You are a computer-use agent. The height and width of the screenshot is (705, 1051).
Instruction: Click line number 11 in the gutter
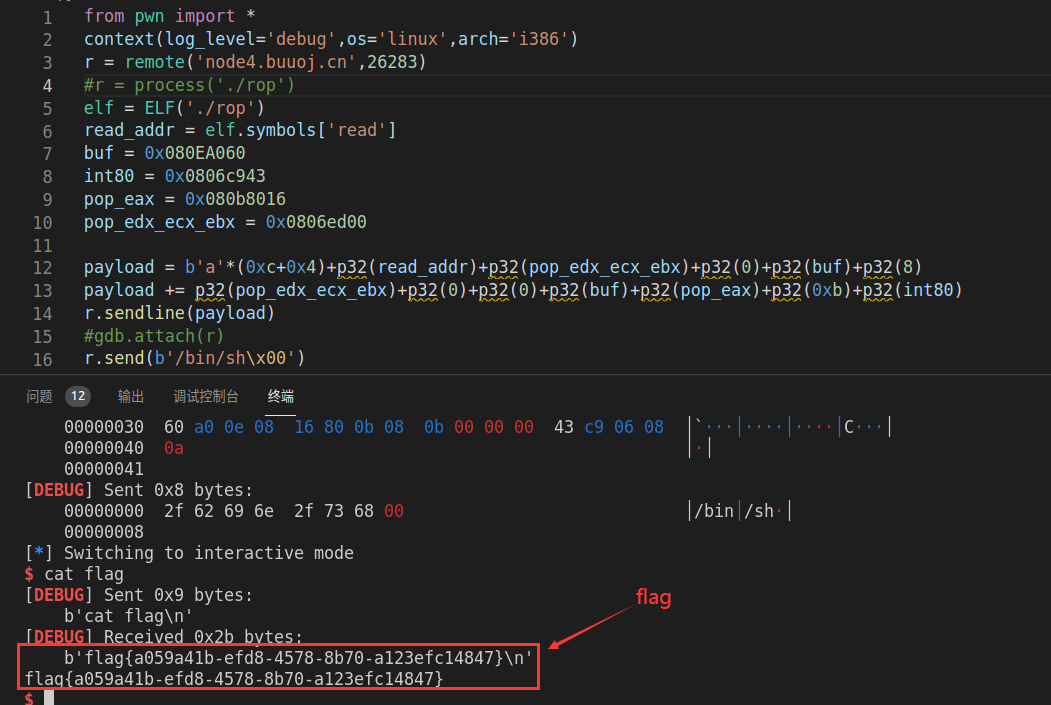pyautogui.click(x=42, y=246)
